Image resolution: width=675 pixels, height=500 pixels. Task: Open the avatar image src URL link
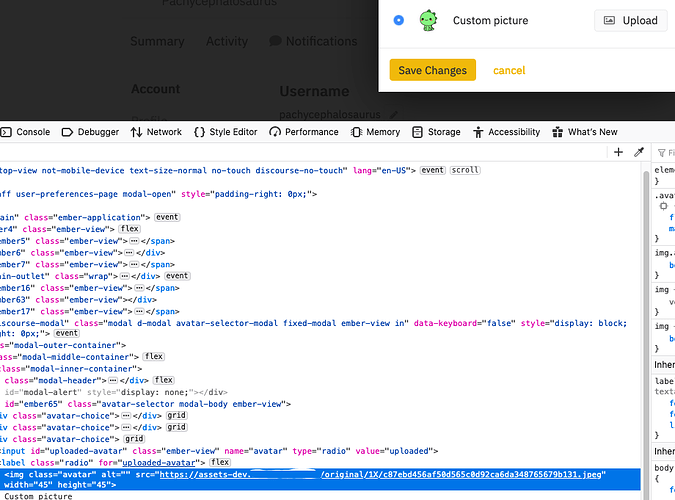coord(381,474)
